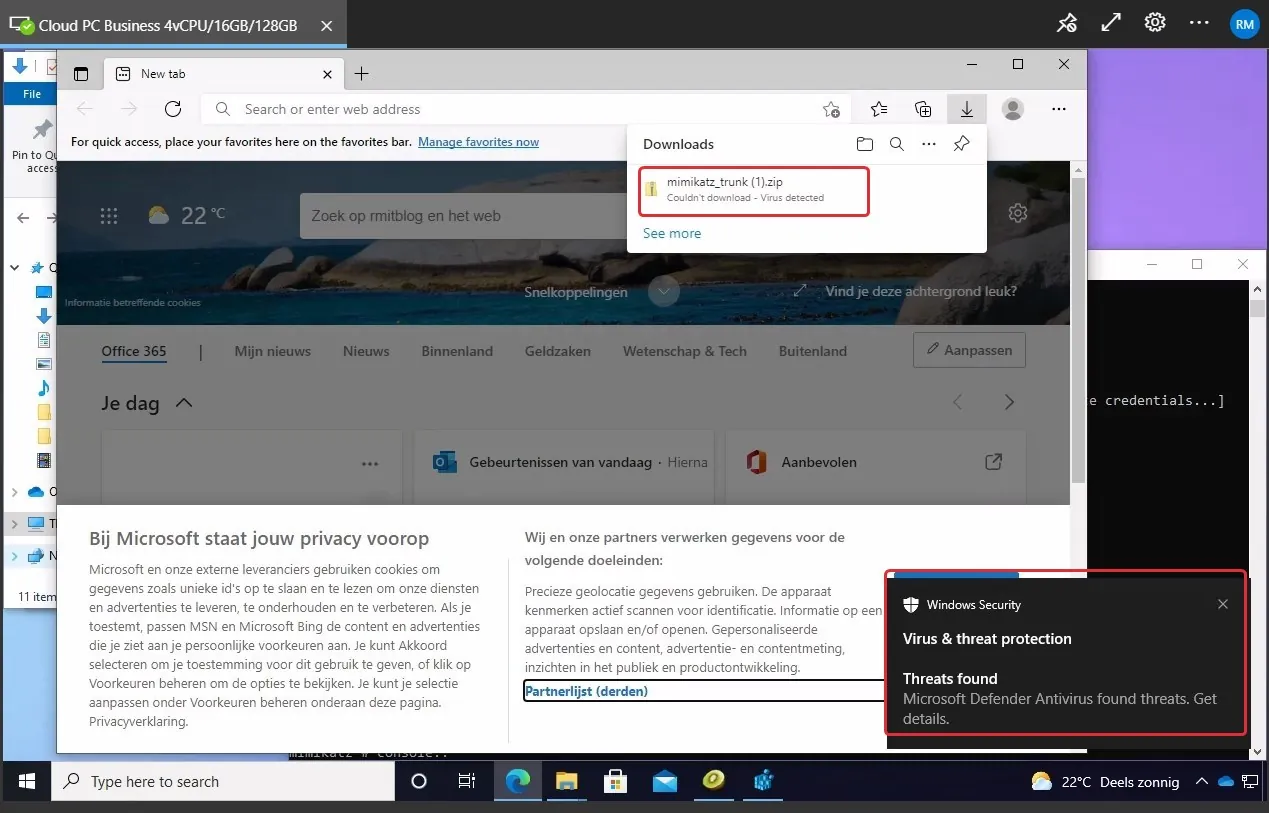Expand the Snelkoppelingen chevron

point(663,292)
